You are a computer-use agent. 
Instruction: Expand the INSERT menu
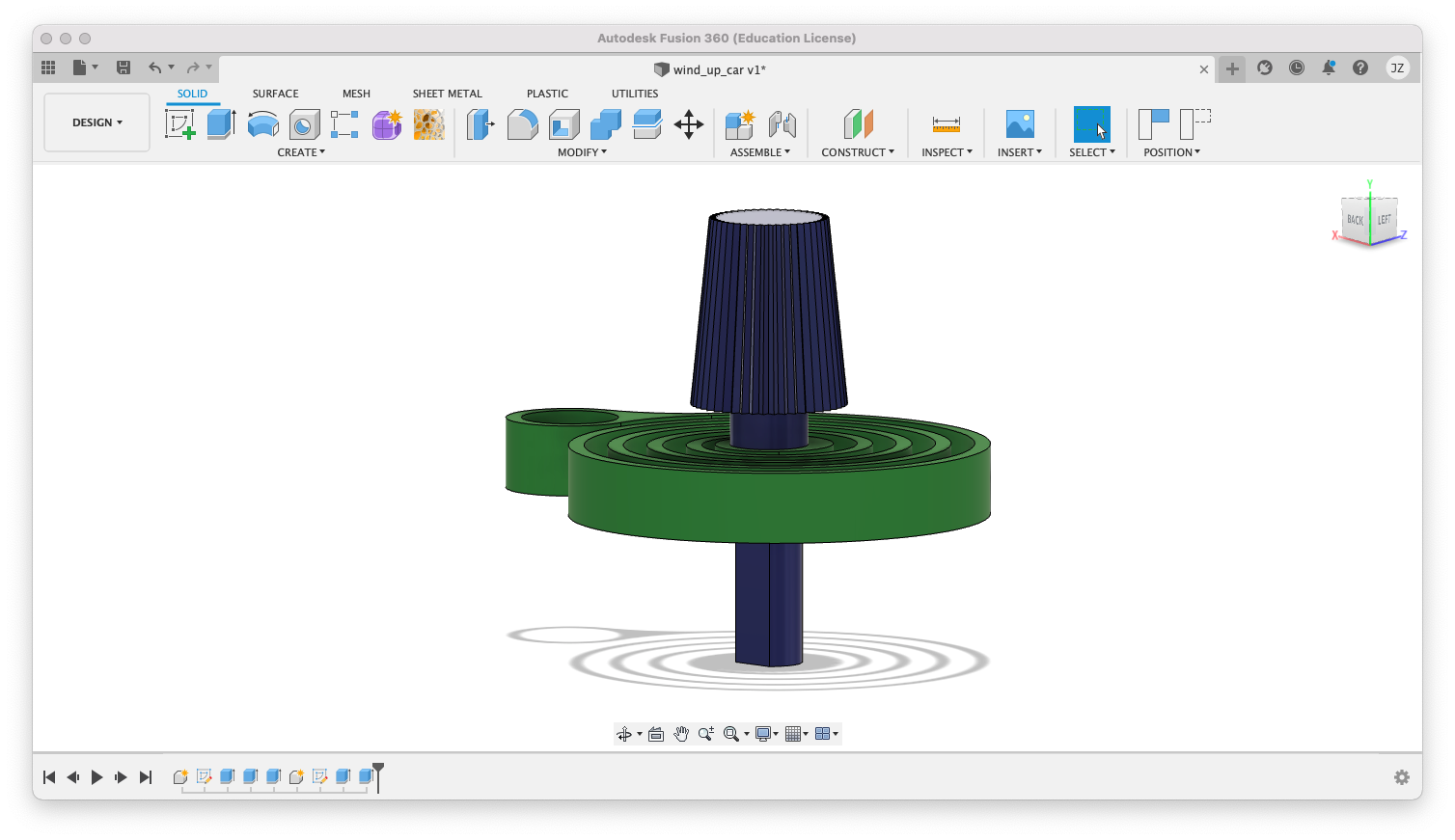[1020, 152]
